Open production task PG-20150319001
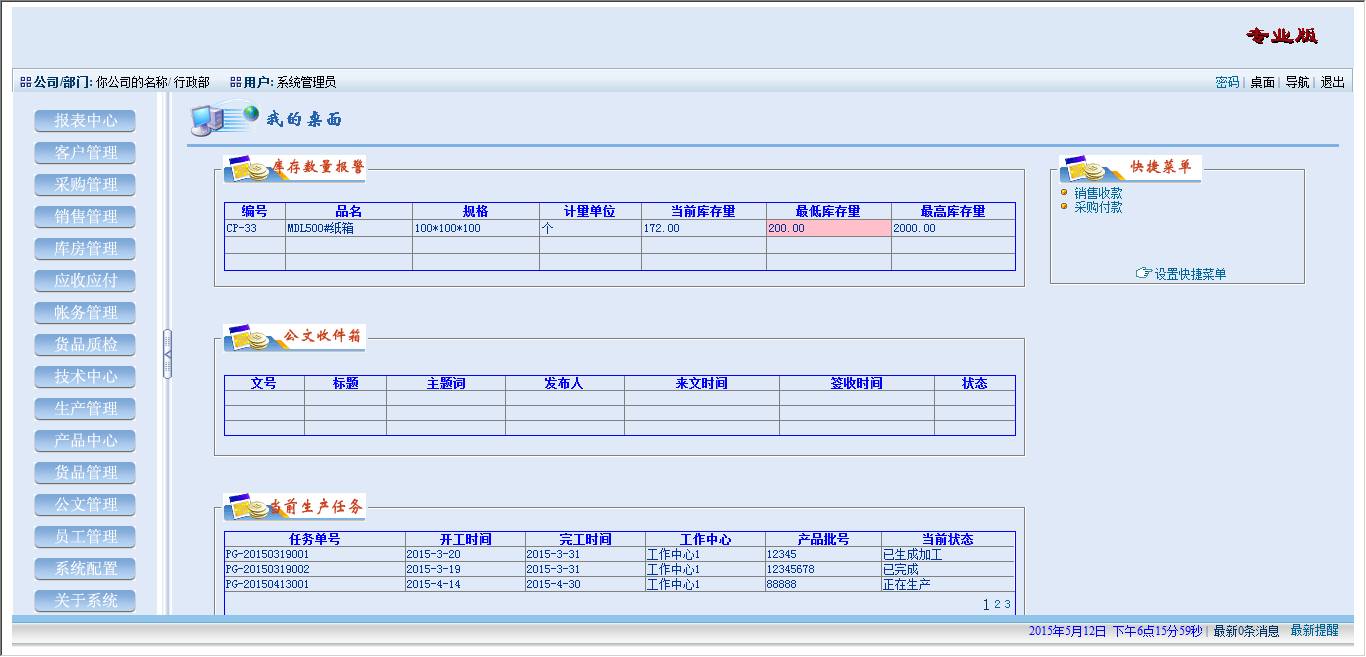The image size is (1366, 657). 267,554
